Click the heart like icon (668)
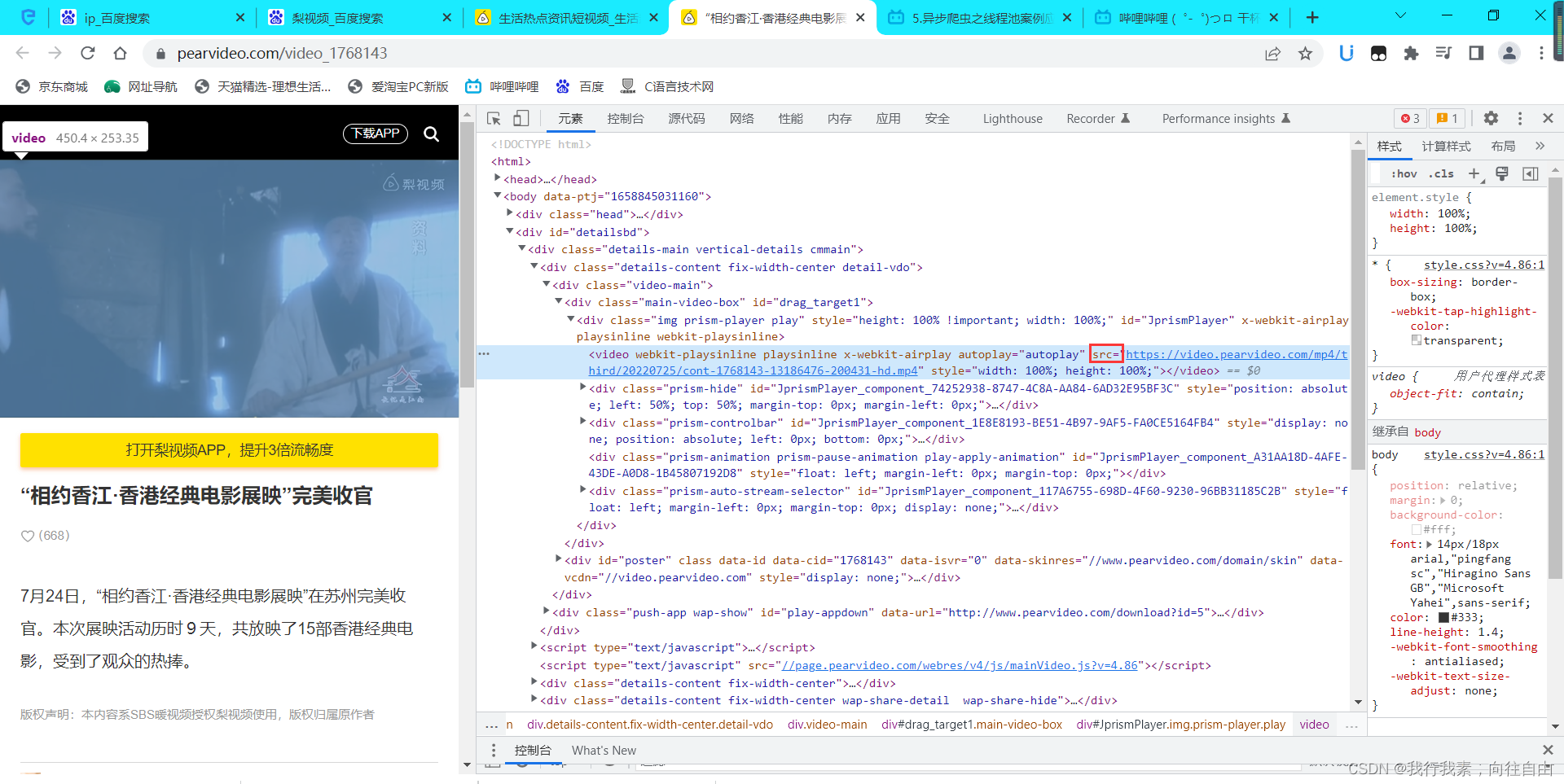This screenshot has width=1564, height=784. coord(28,536)
